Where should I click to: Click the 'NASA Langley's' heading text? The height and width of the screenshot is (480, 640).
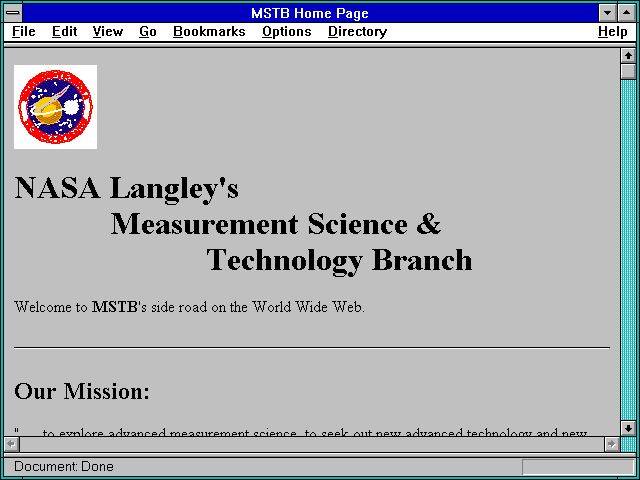point(127,189)
